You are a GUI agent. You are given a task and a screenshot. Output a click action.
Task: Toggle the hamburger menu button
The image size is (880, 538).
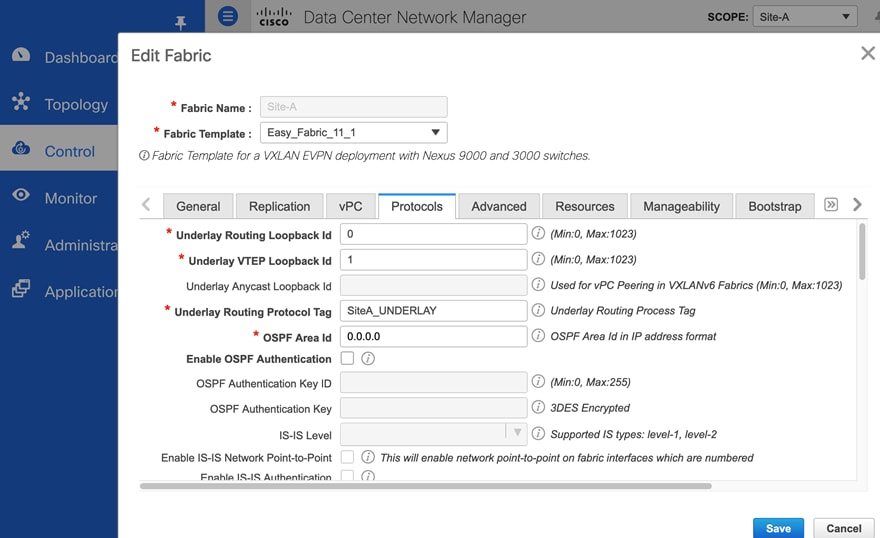click(x=228, y=16)
